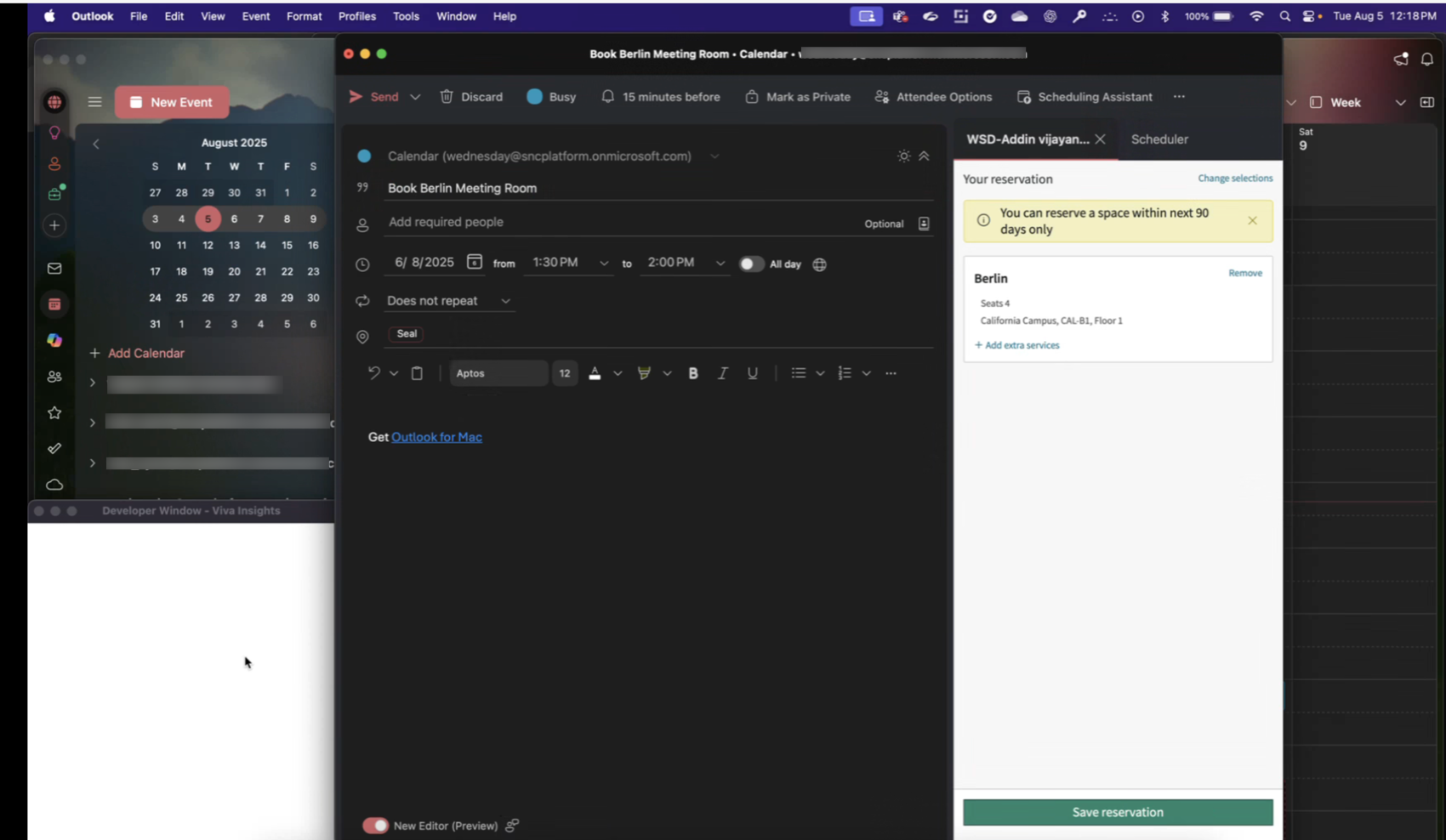Insert a bulleted list
The width and height of the screenshot is (1446, 840).
pyautogui.click(x=798, y=373)
